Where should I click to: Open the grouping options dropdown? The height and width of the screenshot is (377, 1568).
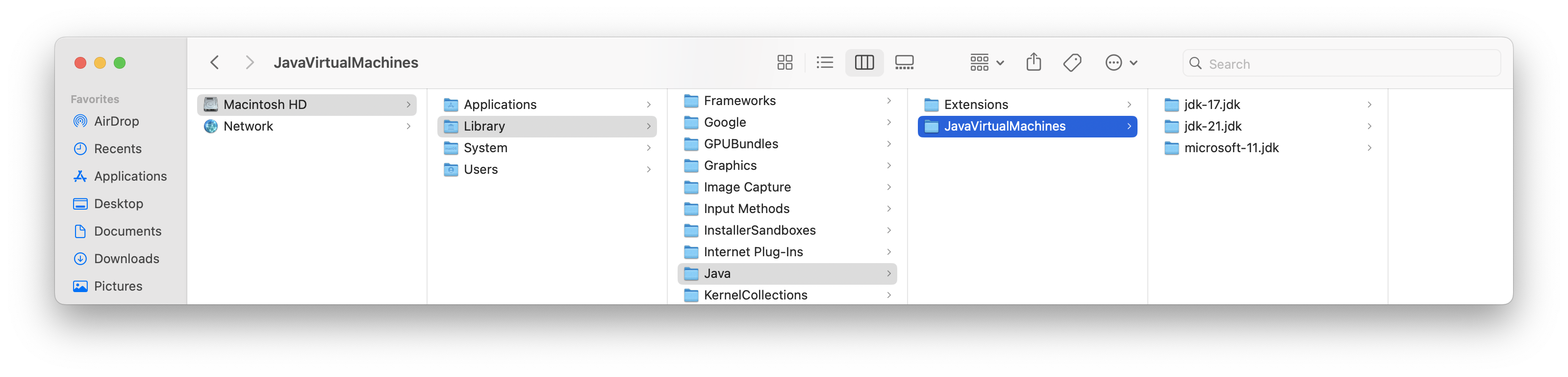pos(985,62)
